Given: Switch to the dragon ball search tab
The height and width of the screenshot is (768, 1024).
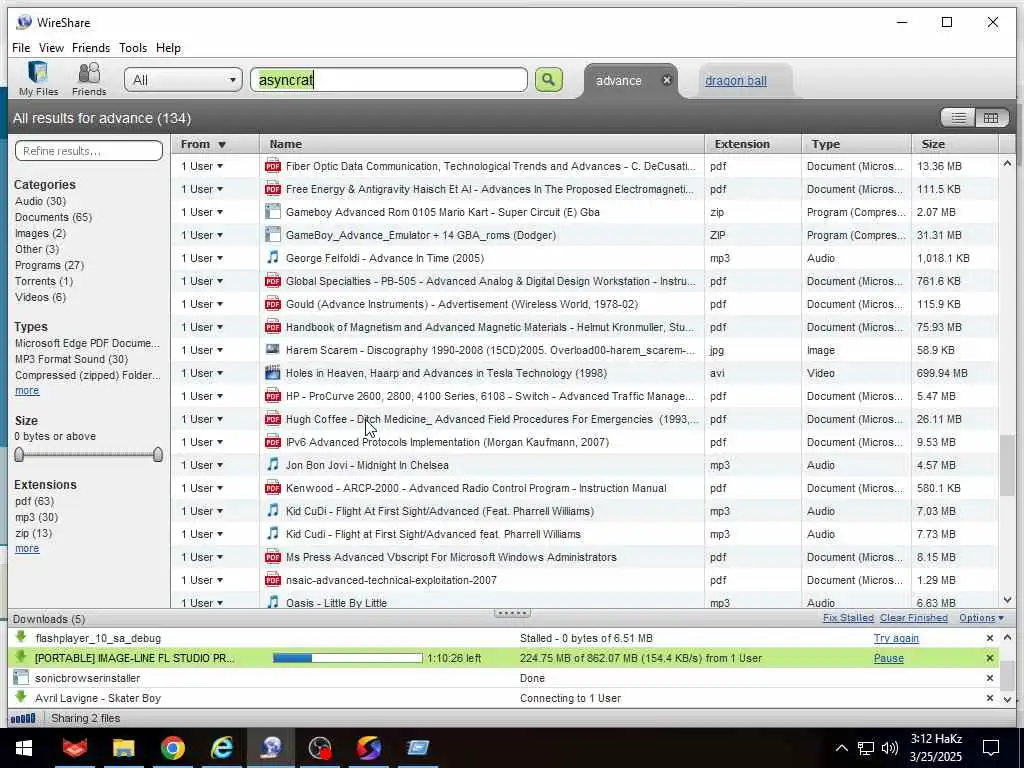Looking at the screenshot, I should [x=735, y=81].
